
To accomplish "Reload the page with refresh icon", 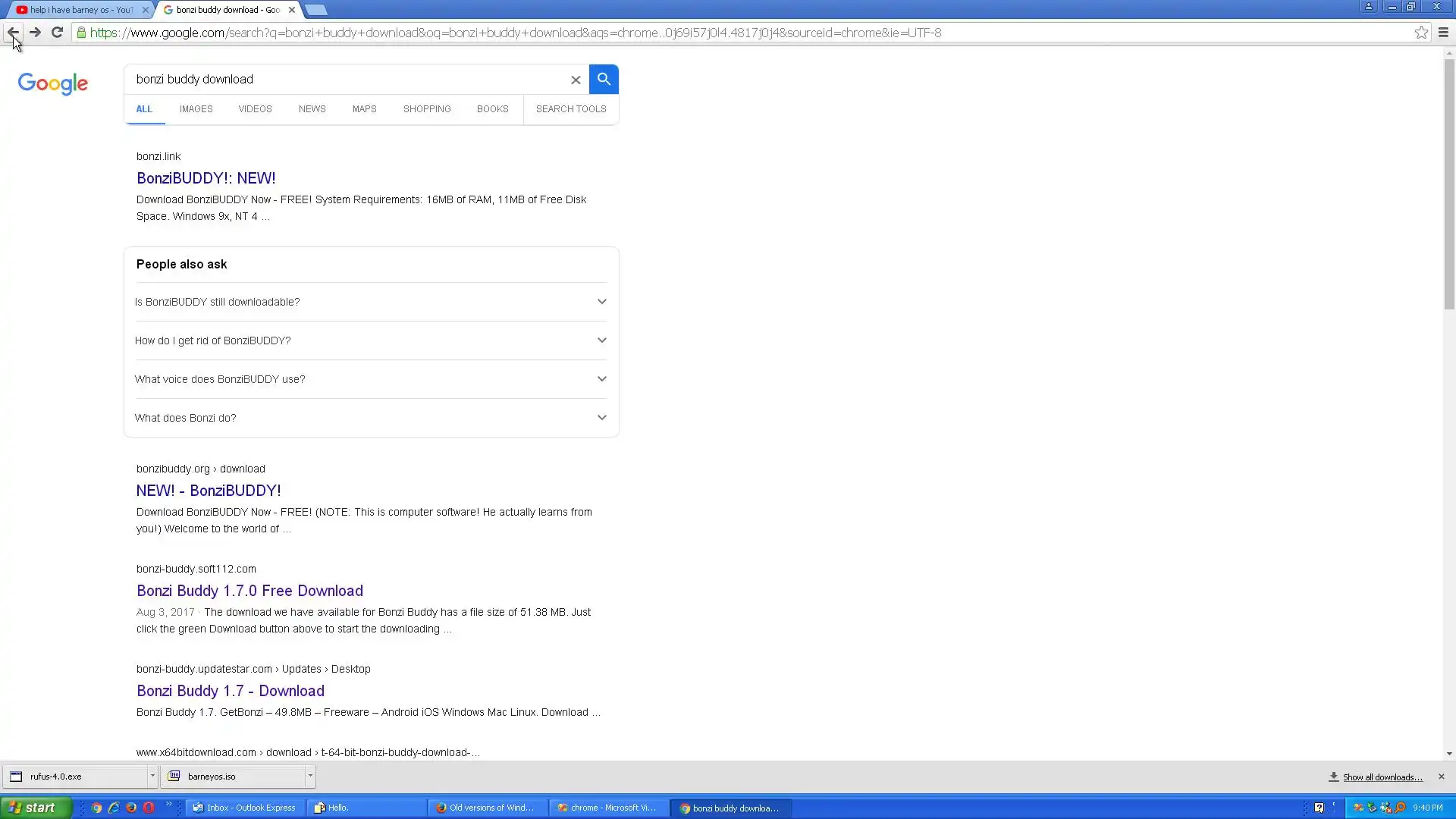I will pos(57,33).
